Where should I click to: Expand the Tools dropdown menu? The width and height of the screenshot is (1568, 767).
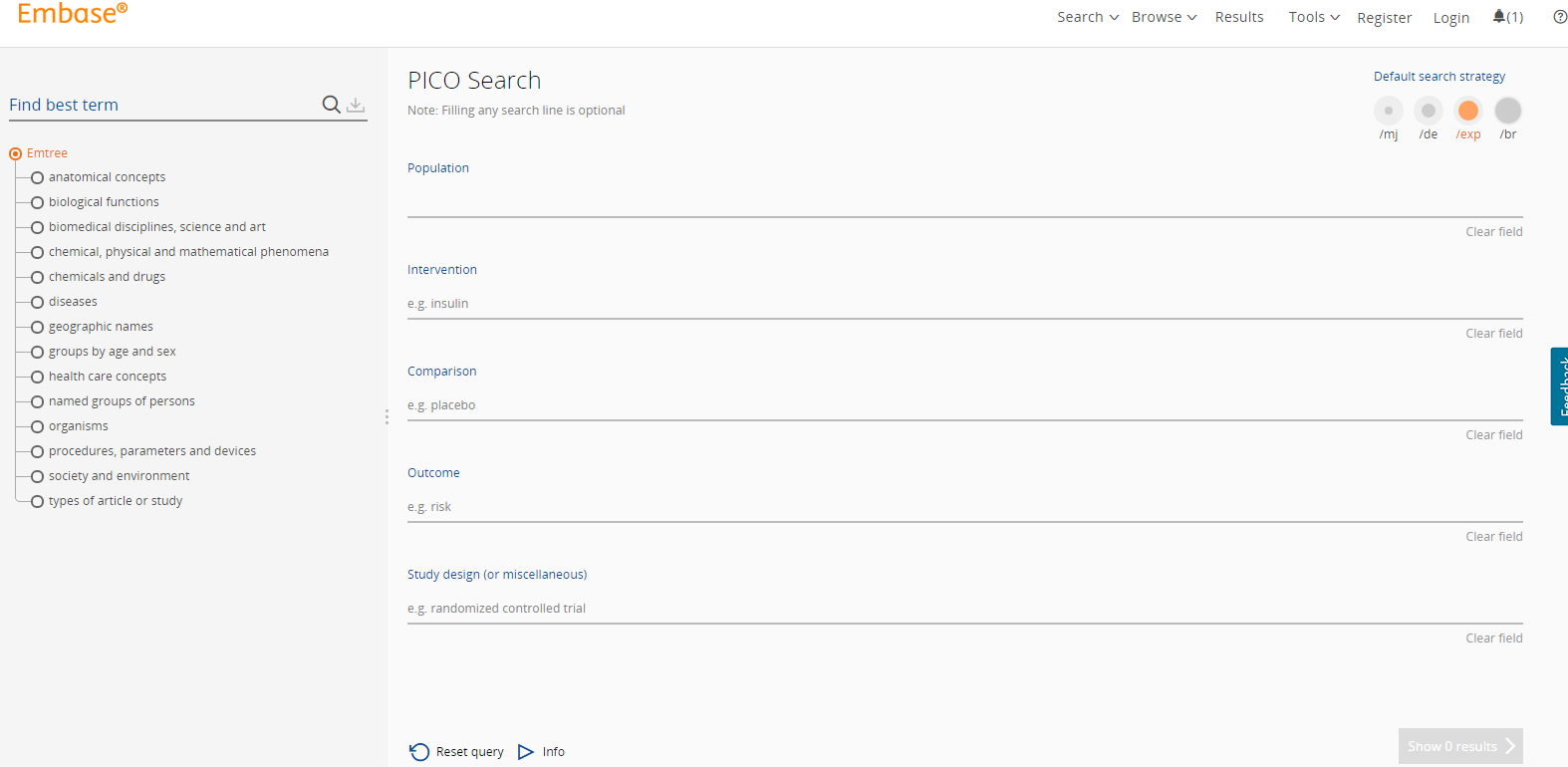(1313, 17)
